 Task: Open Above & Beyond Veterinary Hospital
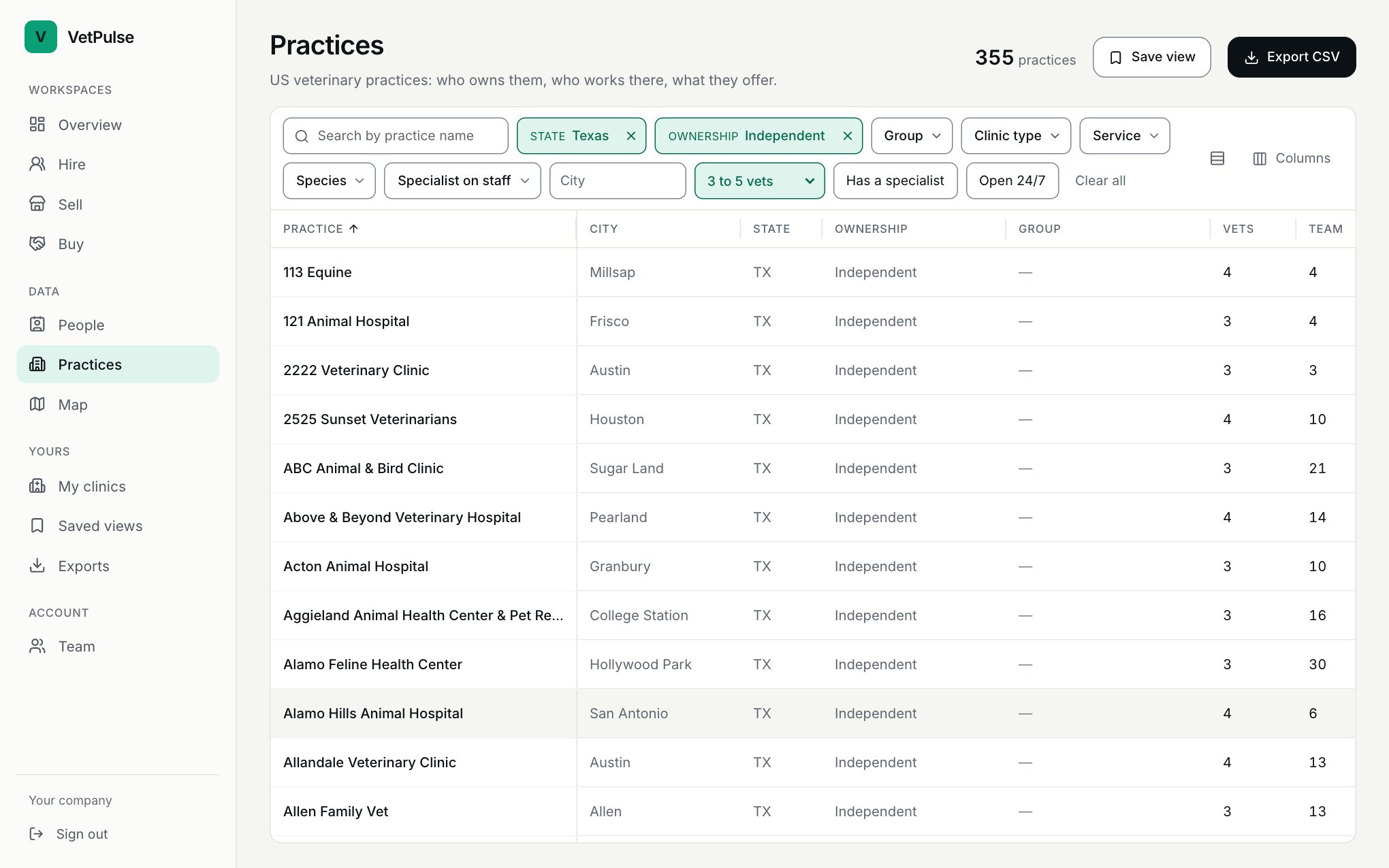[x=813, y=517]
